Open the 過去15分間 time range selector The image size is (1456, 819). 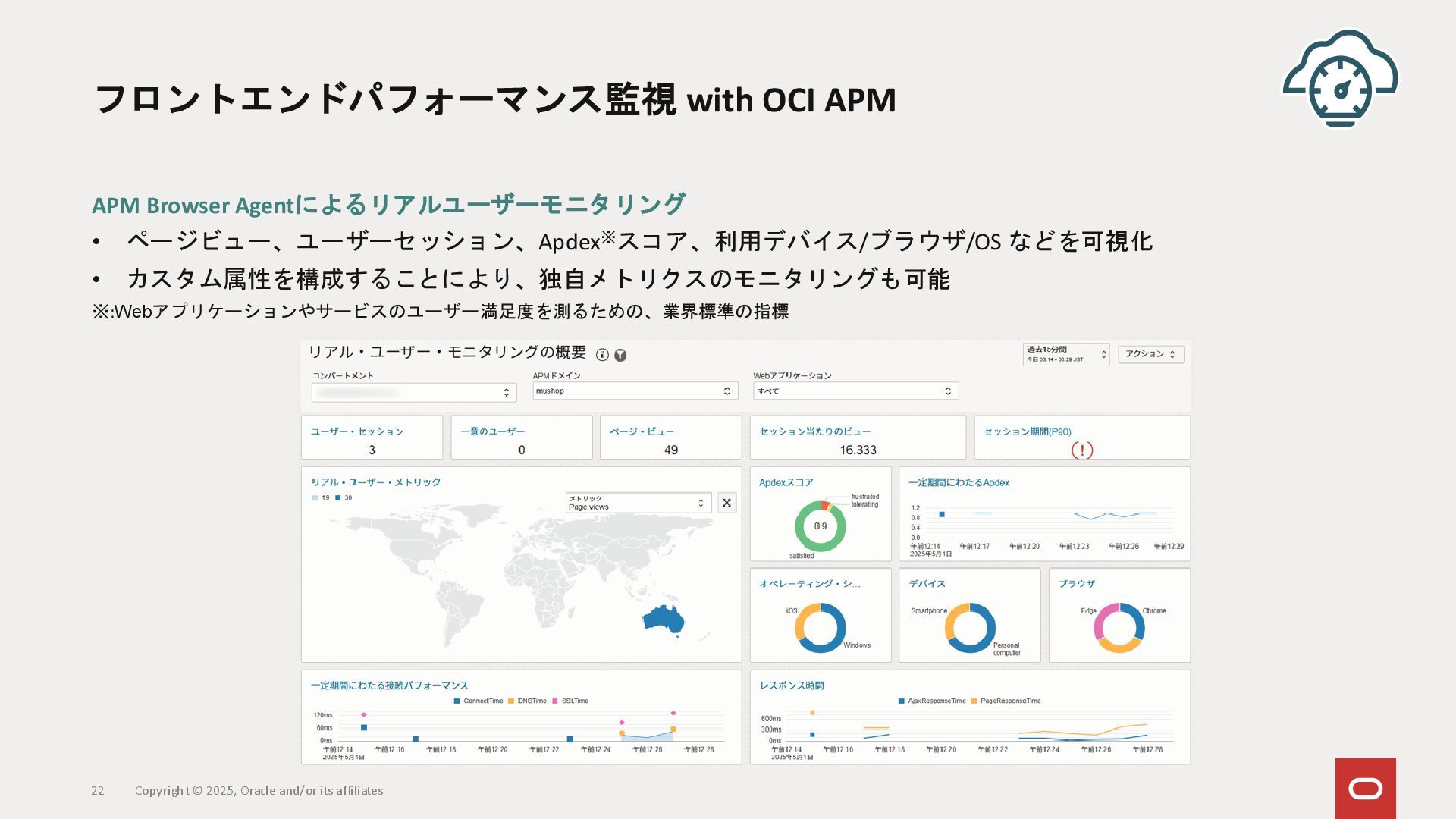(x=1065, y=354)
